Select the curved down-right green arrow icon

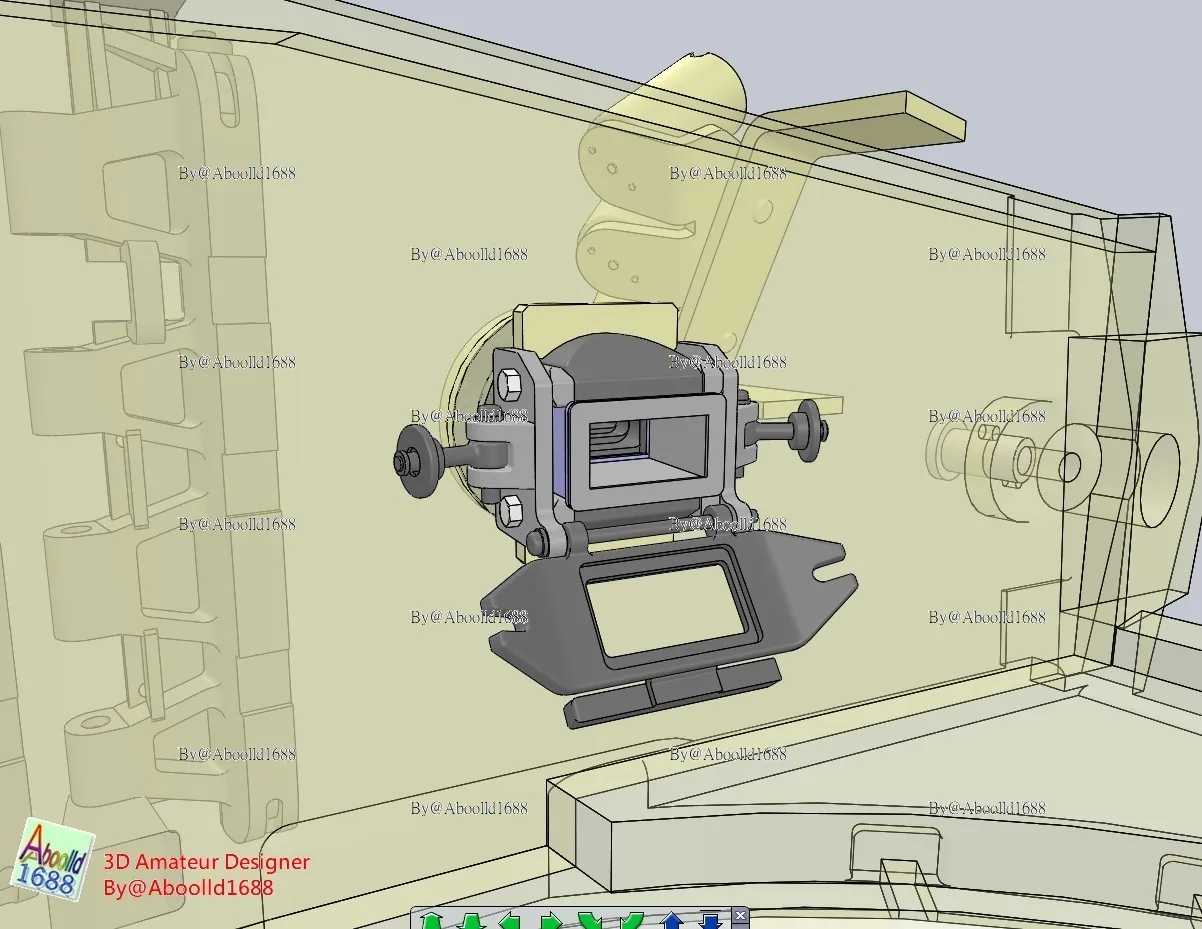(x=630, y=920)
